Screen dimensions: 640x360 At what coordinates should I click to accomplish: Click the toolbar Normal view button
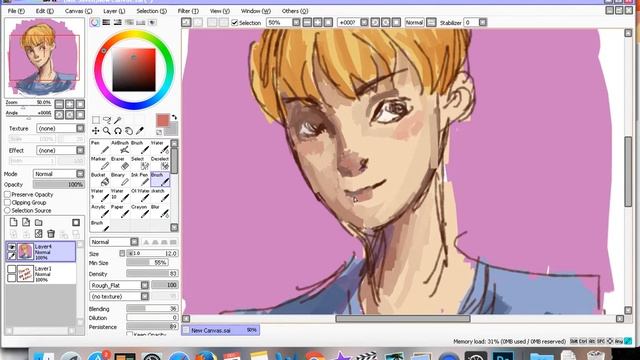tap(414, 22)
